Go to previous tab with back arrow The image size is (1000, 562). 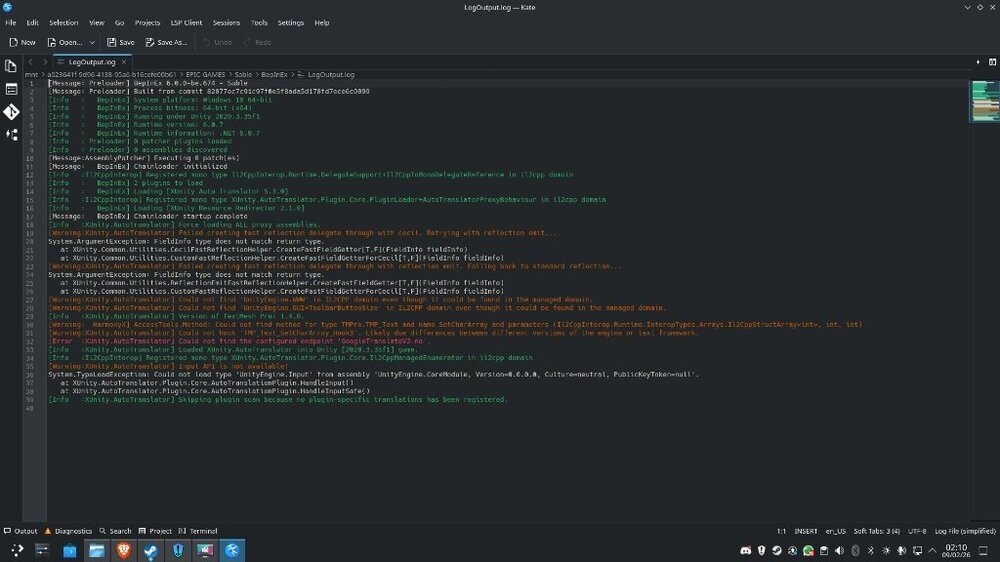31,62
